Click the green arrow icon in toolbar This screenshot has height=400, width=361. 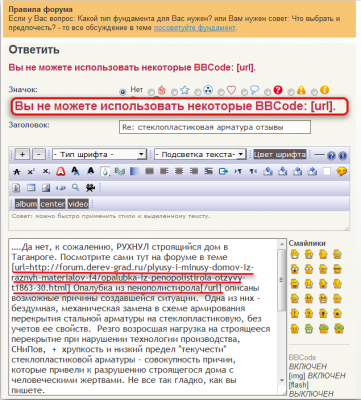(x=223, y=171)
